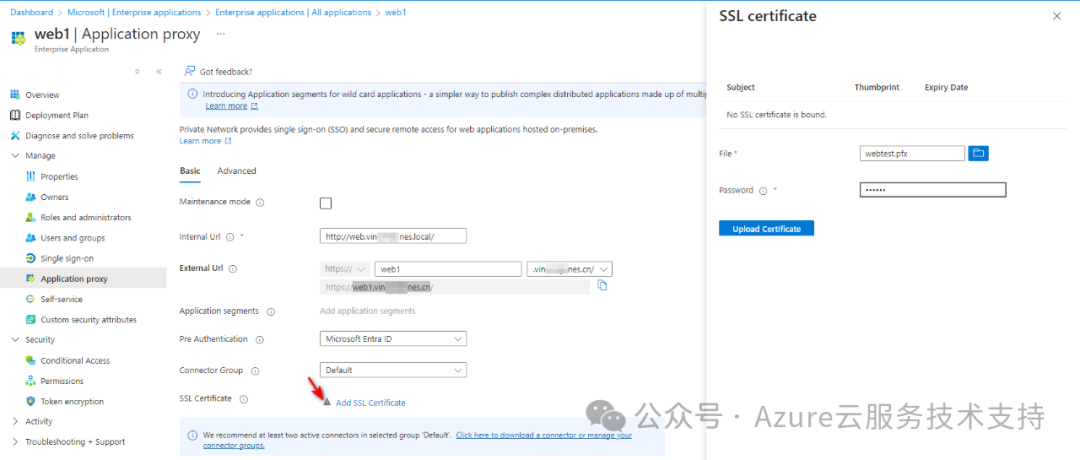Open the Owners people icon
1080x460 pixels.
click(30, 197)
